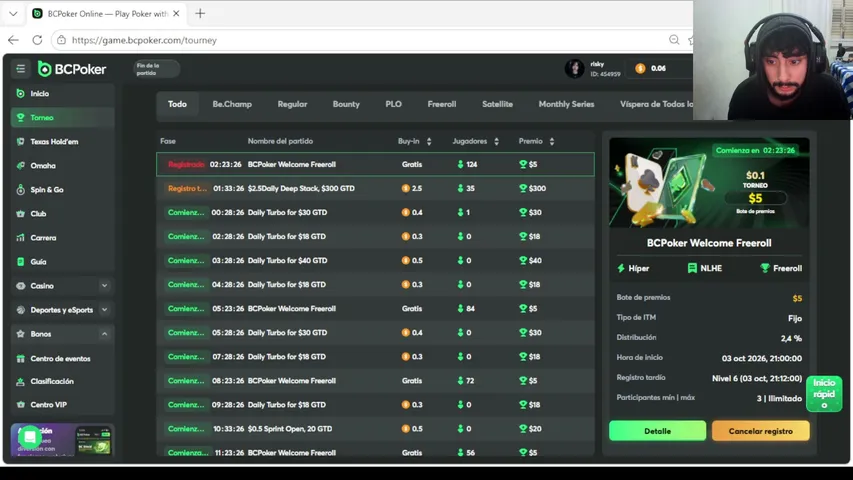This screenshot has width=853, height=480.
Task: Click Fin de la partida button
Action: 157,69
